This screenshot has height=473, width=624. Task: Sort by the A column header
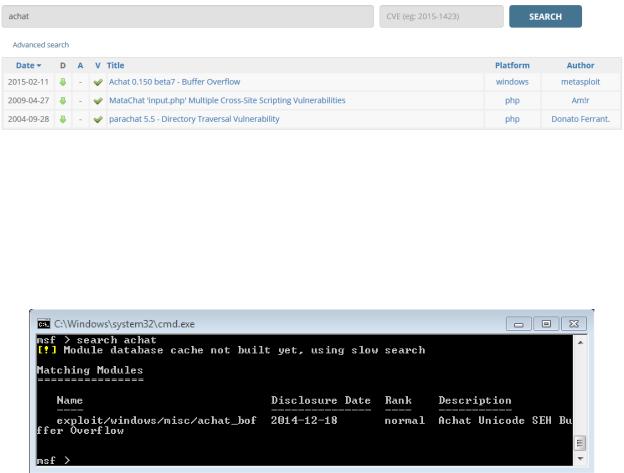click(80, 65)
